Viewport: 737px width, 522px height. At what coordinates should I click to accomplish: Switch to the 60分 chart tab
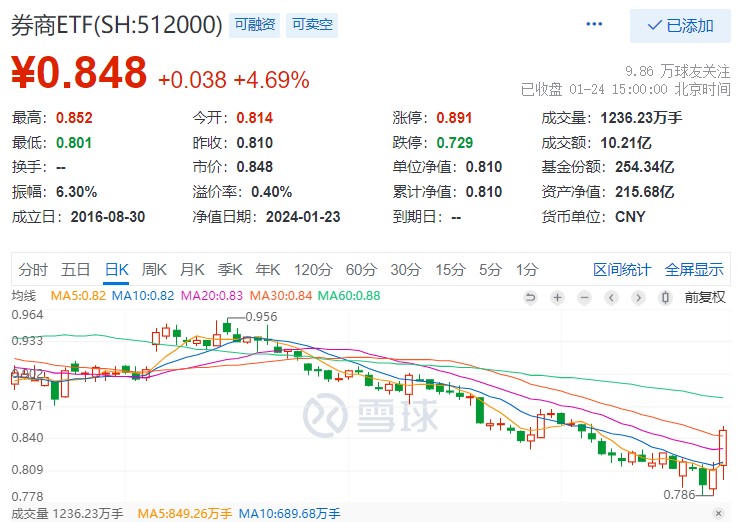pos(361,270)
